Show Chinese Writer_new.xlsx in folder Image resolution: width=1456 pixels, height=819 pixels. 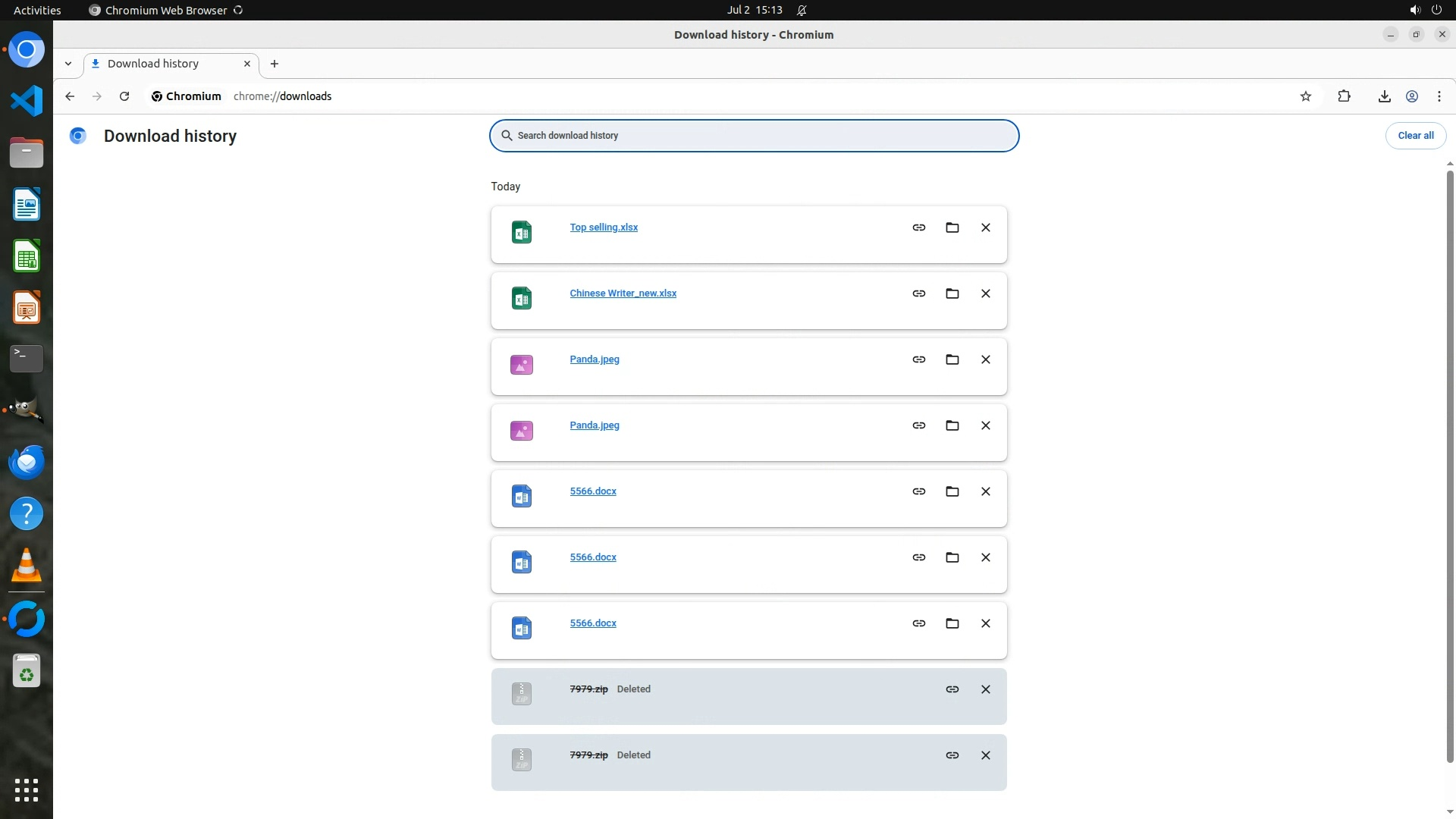(952, 293)
